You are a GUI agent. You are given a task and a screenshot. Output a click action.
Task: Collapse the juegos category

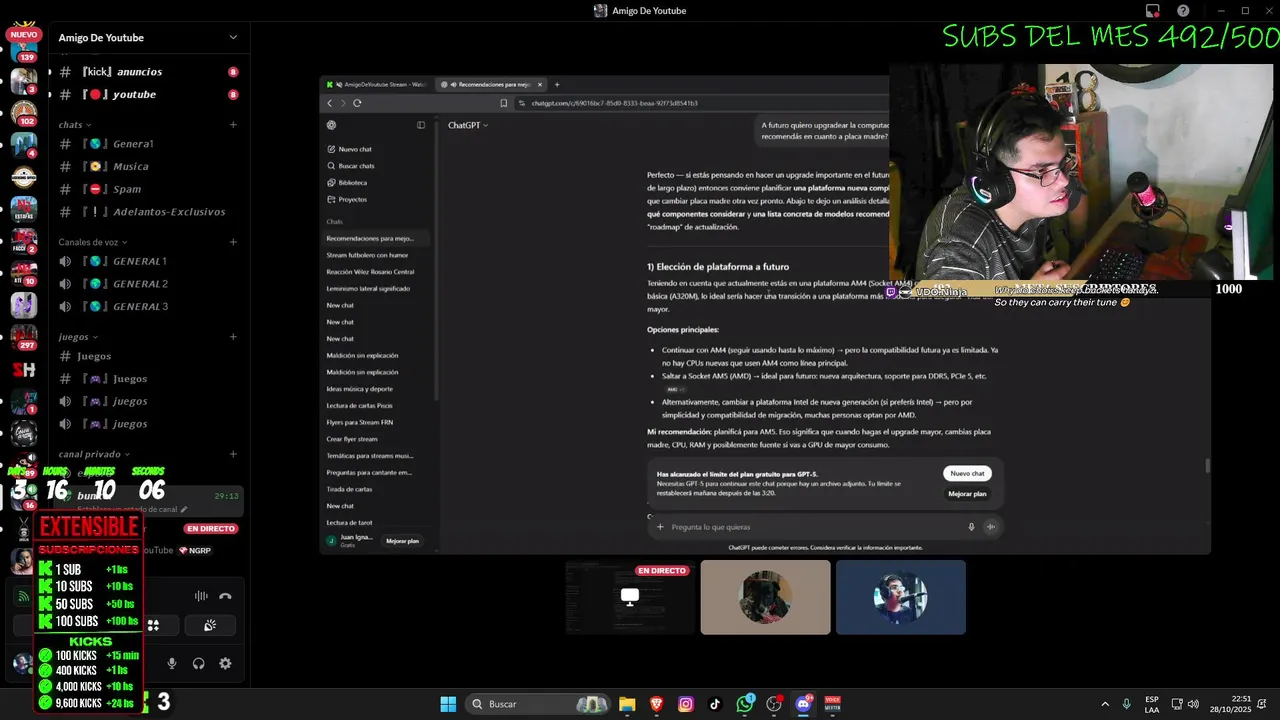coord(78,337)
